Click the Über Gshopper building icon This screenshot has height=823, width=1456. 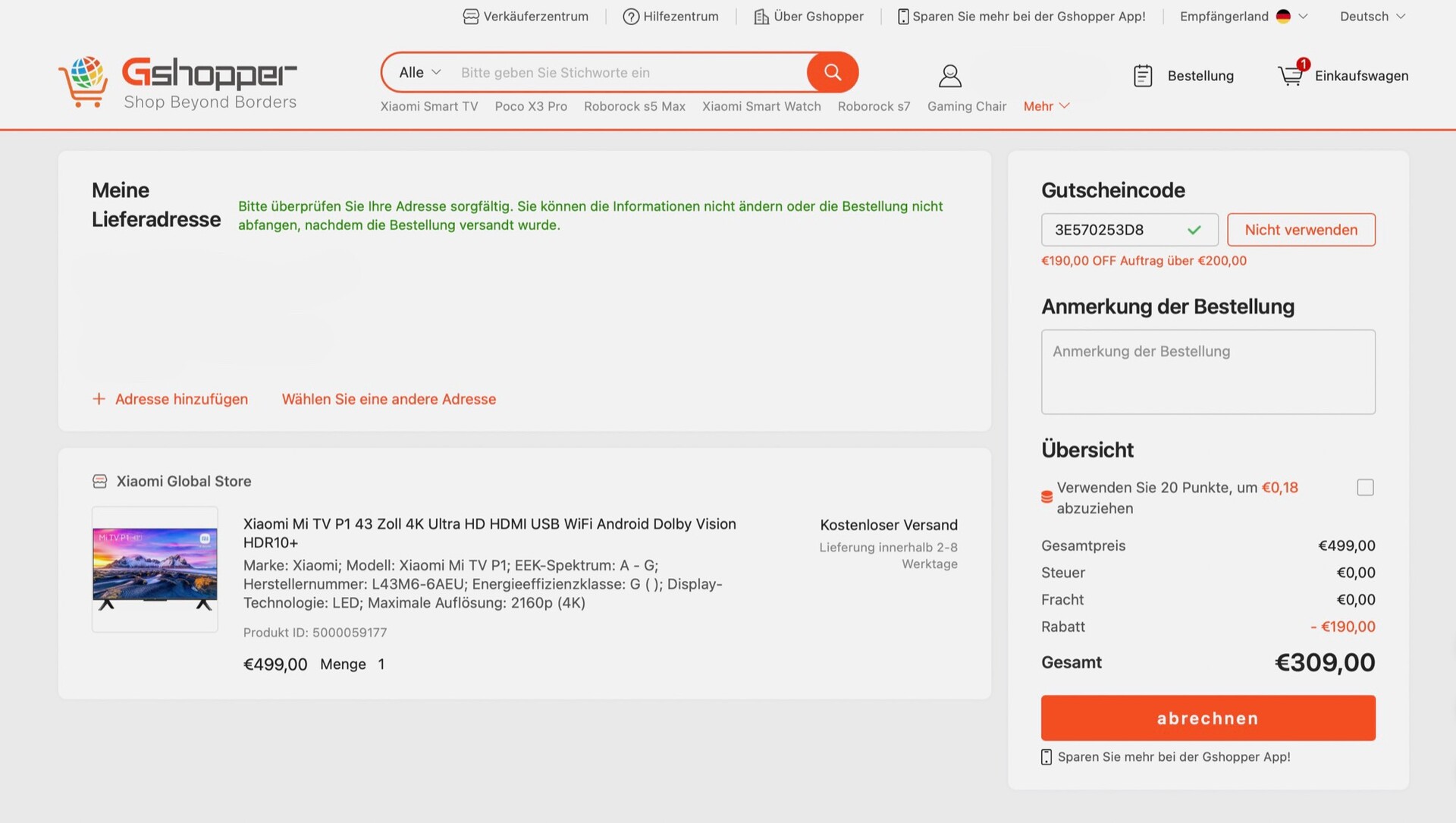761,17
